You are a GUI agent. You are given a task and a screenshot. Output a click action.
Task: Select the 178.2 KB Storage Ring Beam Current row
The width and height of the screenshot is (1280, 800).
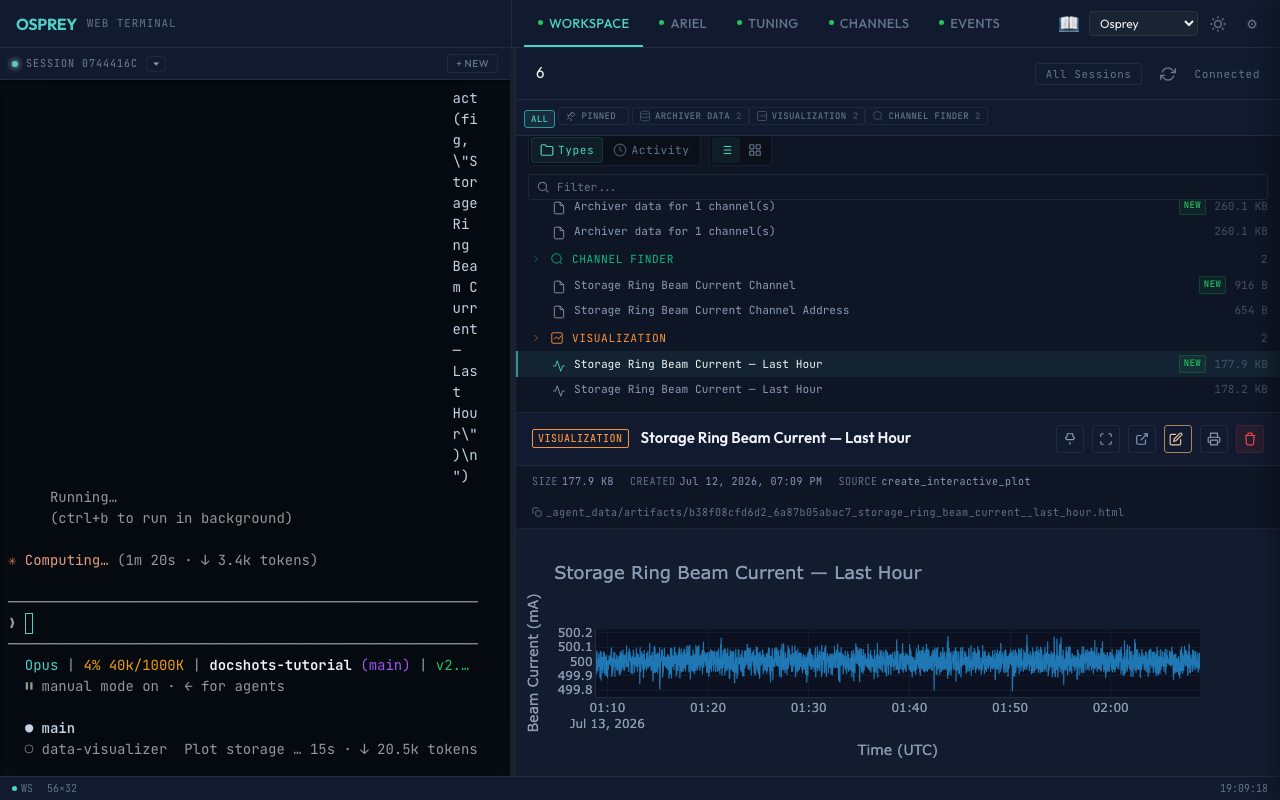pos(896,389)
